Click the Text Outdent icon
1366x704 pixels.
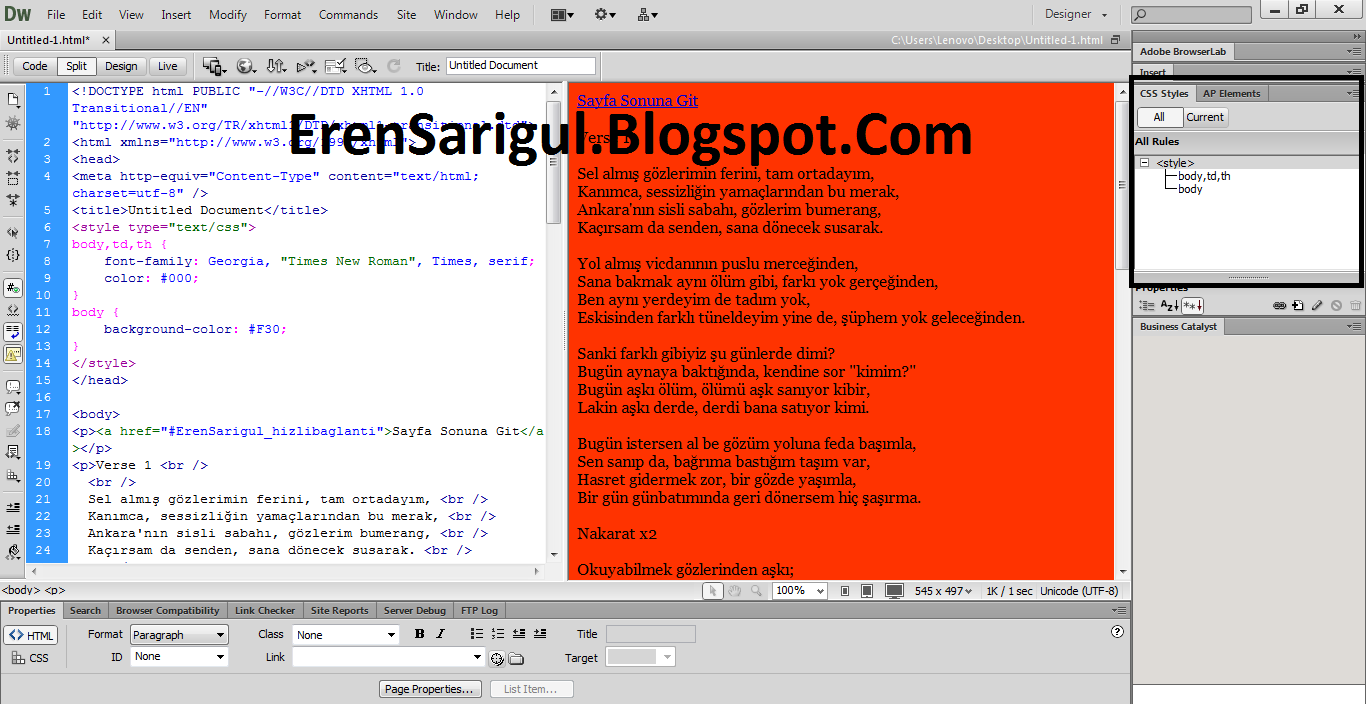pyautogui.click(x=519, y=633)
